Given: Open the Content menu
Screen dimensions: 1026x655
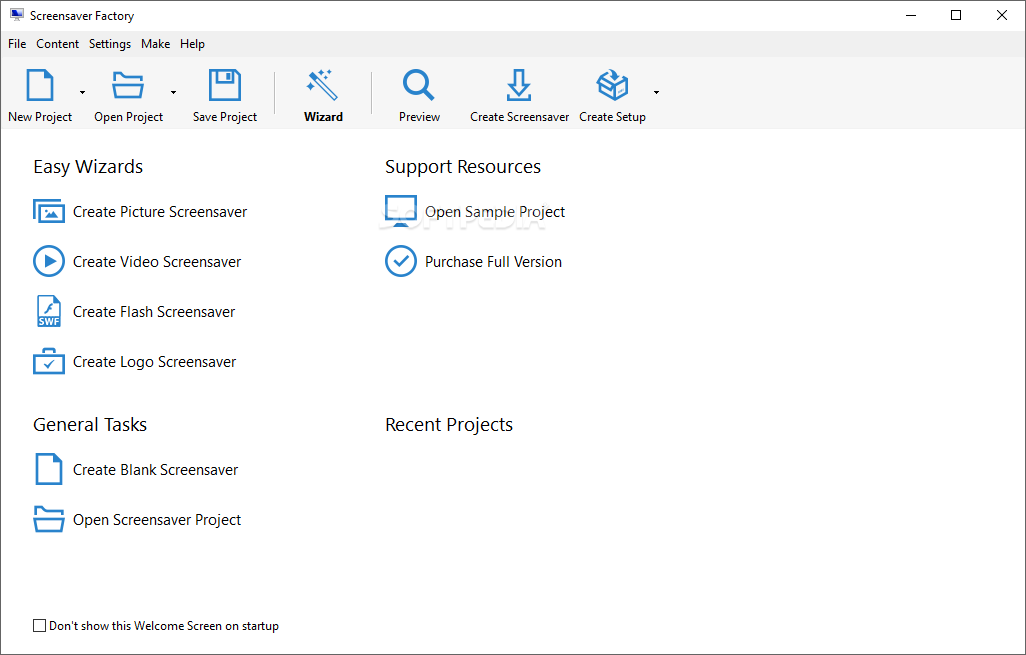Looking at the screenshot, I should coord(58,44).
